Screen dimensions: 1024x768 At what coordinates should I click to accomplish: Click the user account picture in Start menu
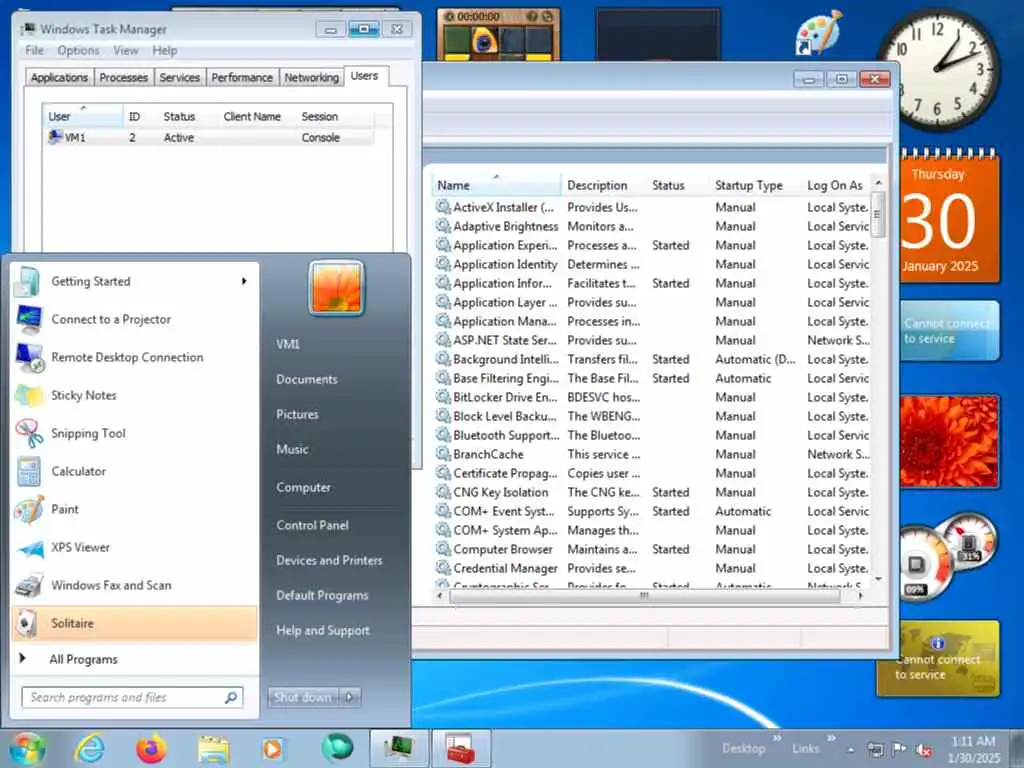point(336,288)
